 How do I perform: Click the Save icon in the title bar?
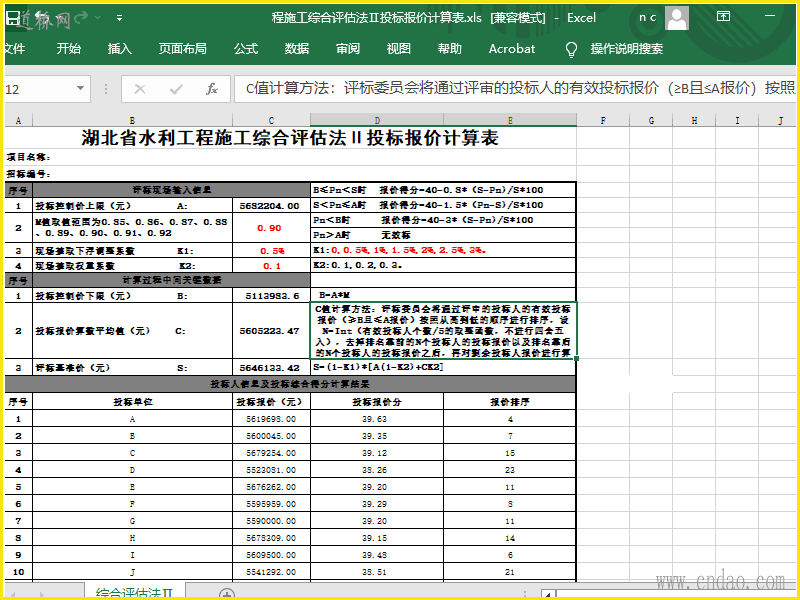tap(12, 18)
